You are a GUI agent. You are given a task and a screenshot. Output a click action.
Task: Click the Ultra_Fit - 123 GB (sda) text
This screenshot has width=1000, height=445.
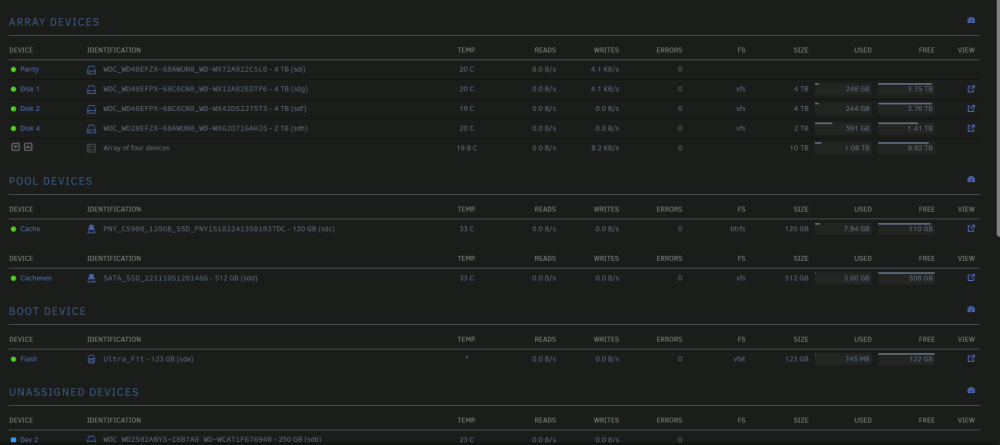click(148, 360)
